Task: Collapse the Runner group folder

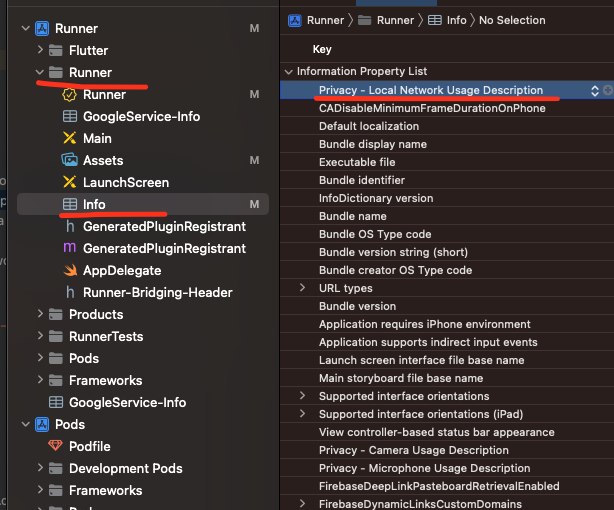Action: coord(40,72)
